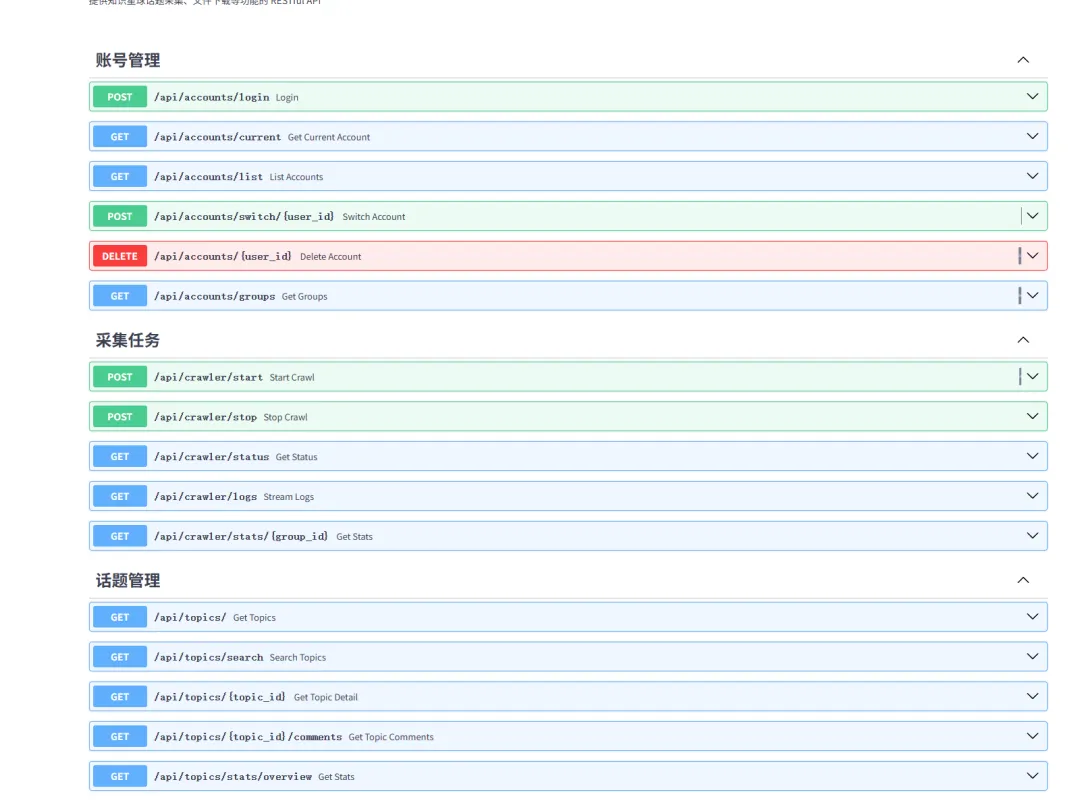
Task: Click the 'Start Crawl' description text
Action: [x=292, y=377]
